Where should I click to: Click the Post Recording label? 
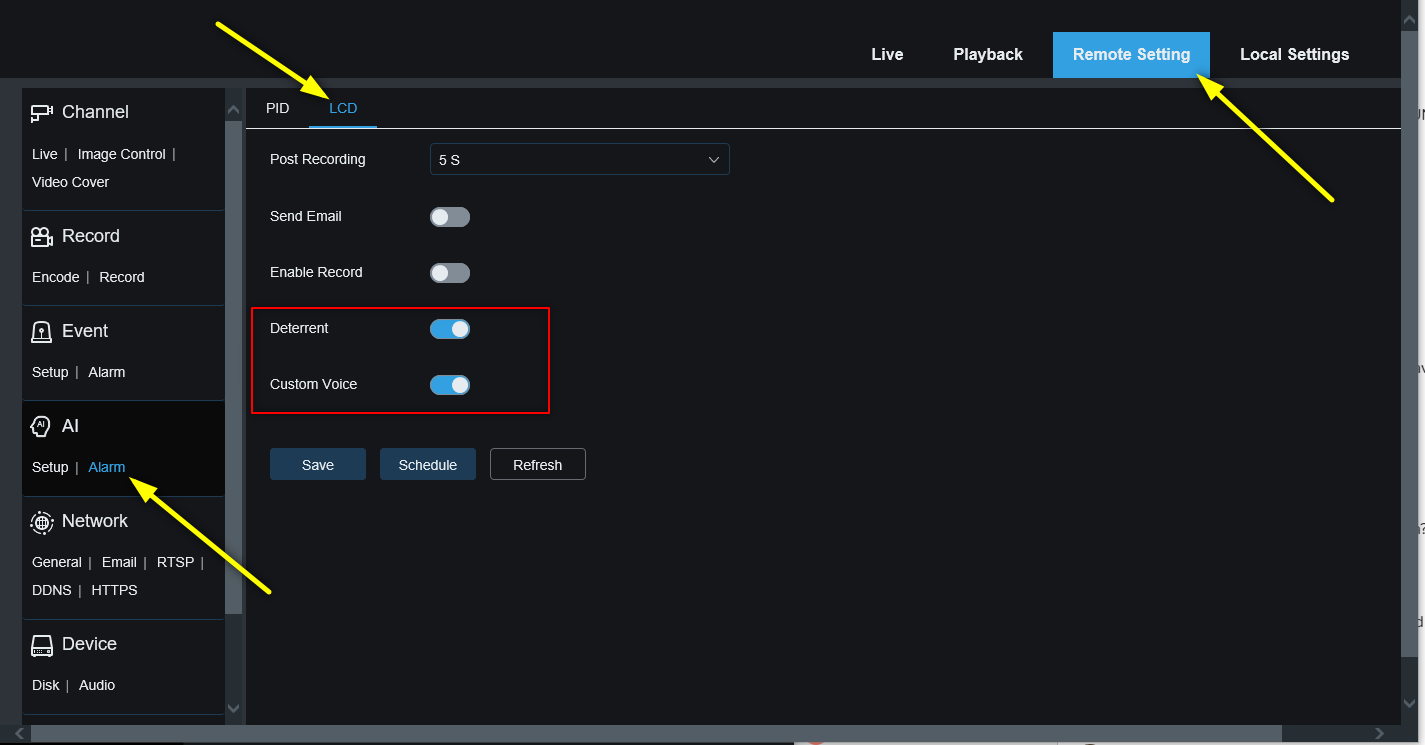pos(318,159)
